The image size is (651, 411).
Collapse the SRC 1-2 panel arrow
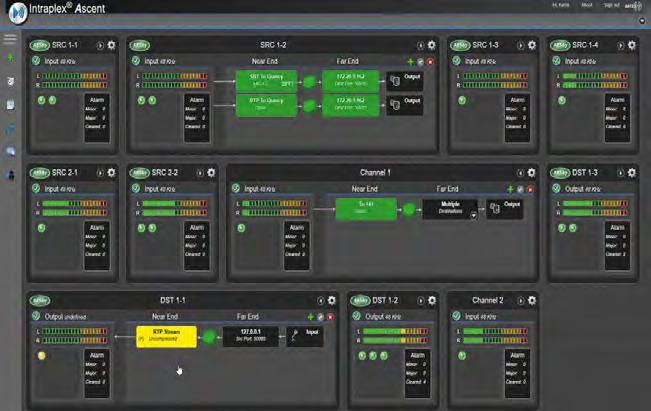(x=421, y=46)
